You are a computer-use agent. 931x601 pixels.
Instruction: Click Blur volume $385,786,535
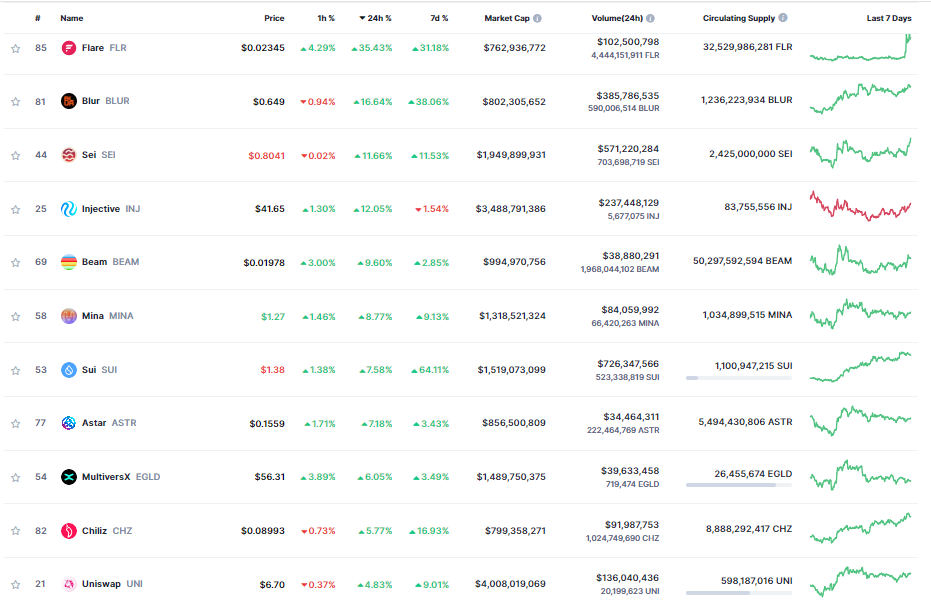(x=628, y=96)
